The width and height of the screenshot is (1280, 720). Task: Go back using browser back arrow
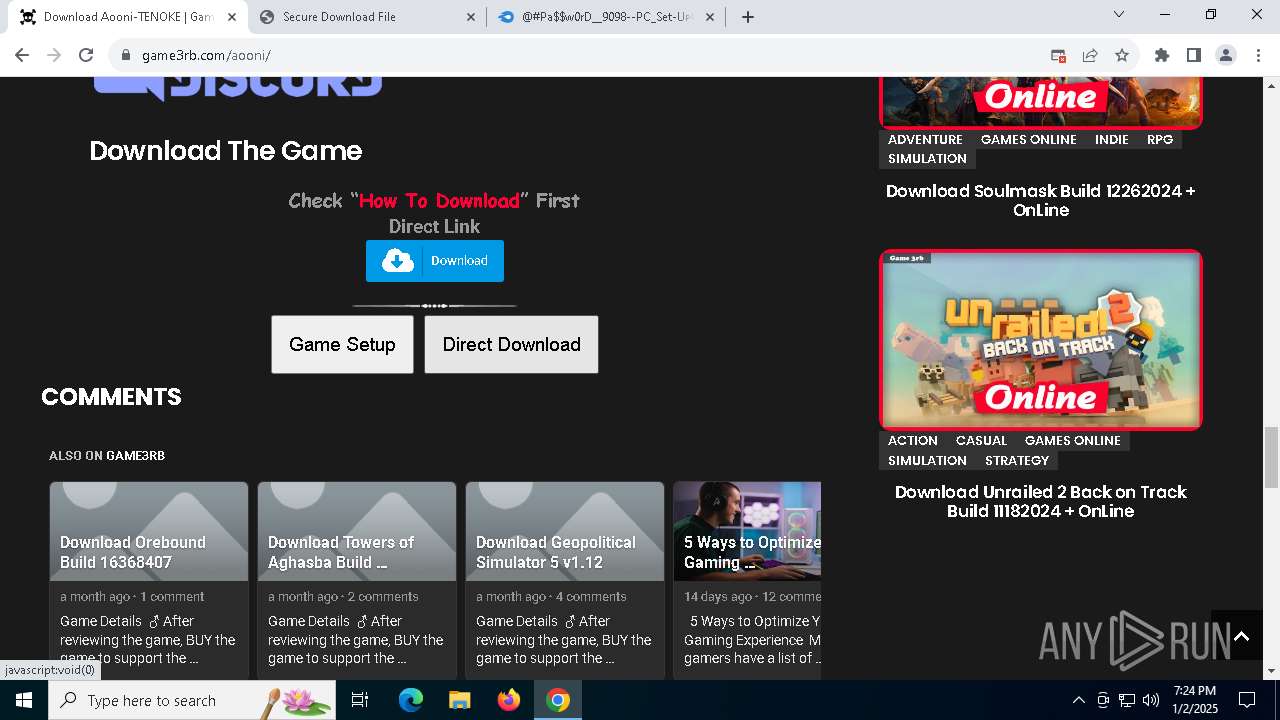click(x=22, y=55)
